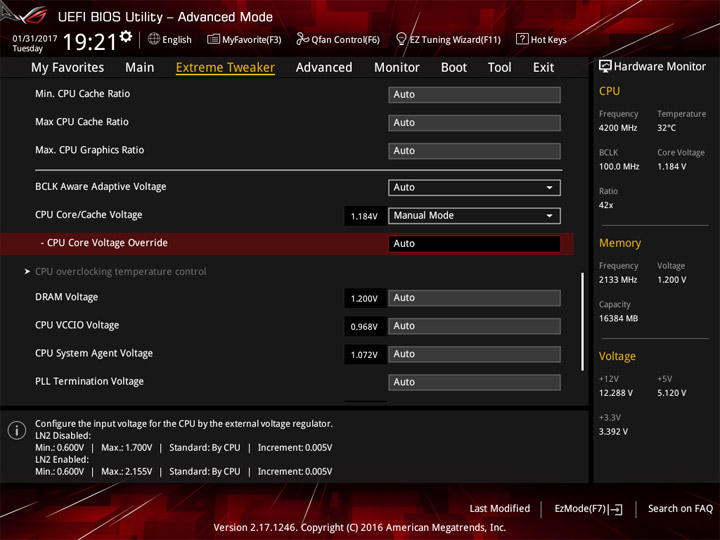Select the DRAM Voltage label
Viewport: 720px width, 540px height.
tap(67, 297)
